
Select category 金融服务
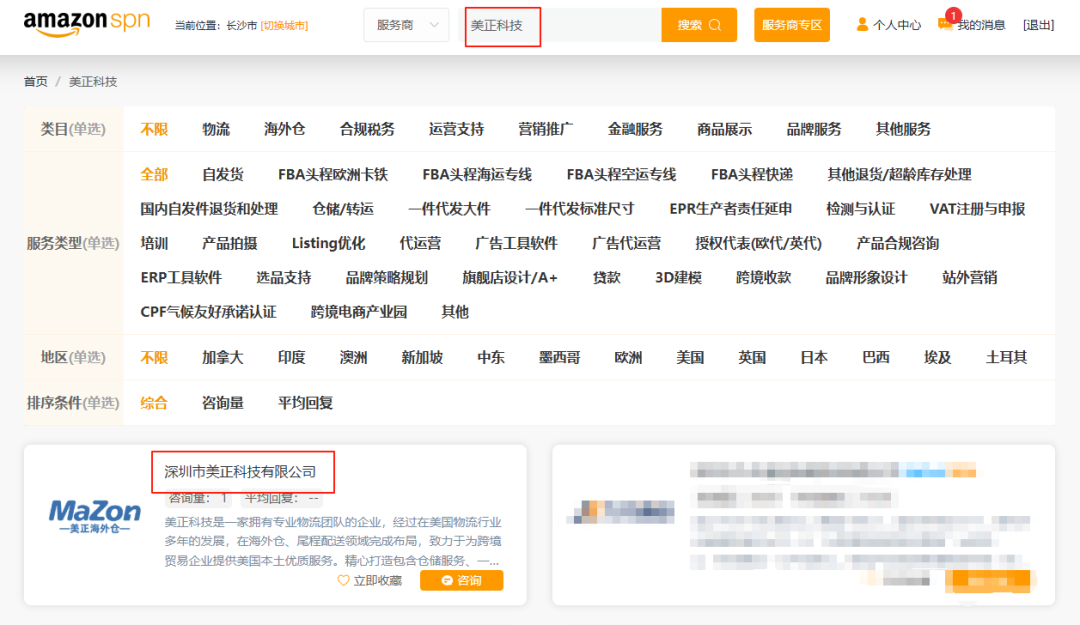point(635,129)
